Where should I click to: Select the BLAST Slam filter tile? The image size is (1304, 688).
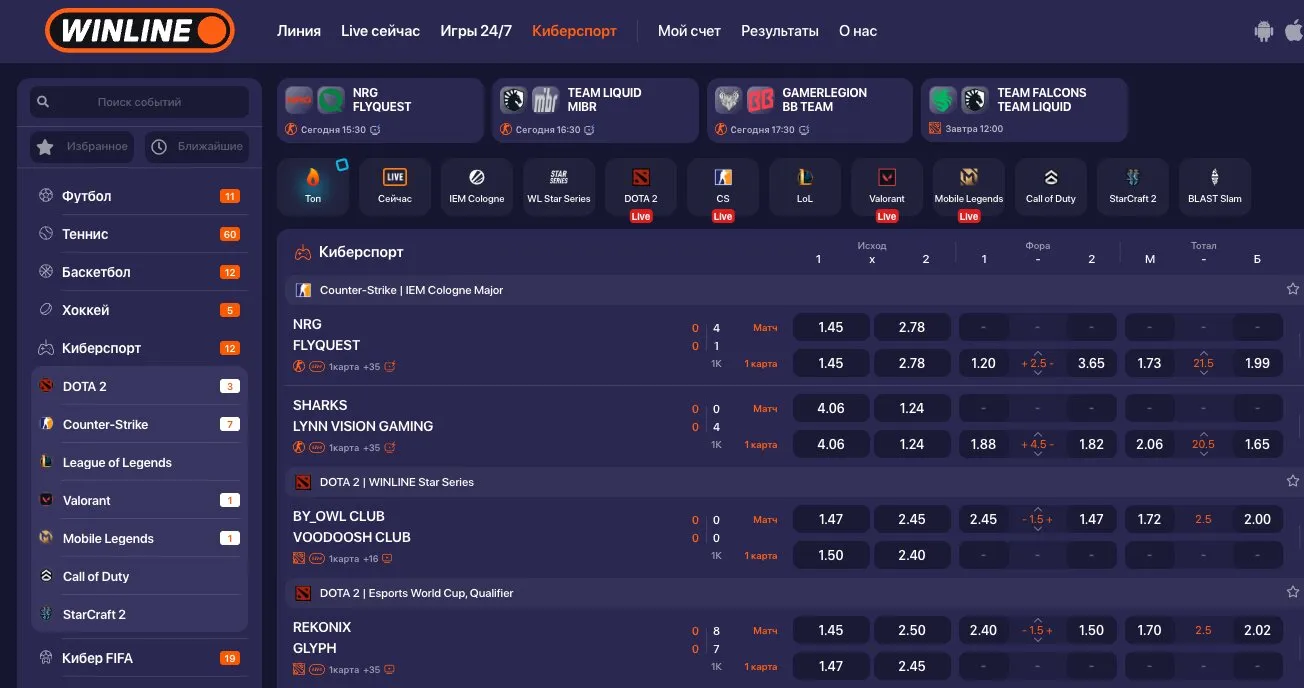[1215, 187]
